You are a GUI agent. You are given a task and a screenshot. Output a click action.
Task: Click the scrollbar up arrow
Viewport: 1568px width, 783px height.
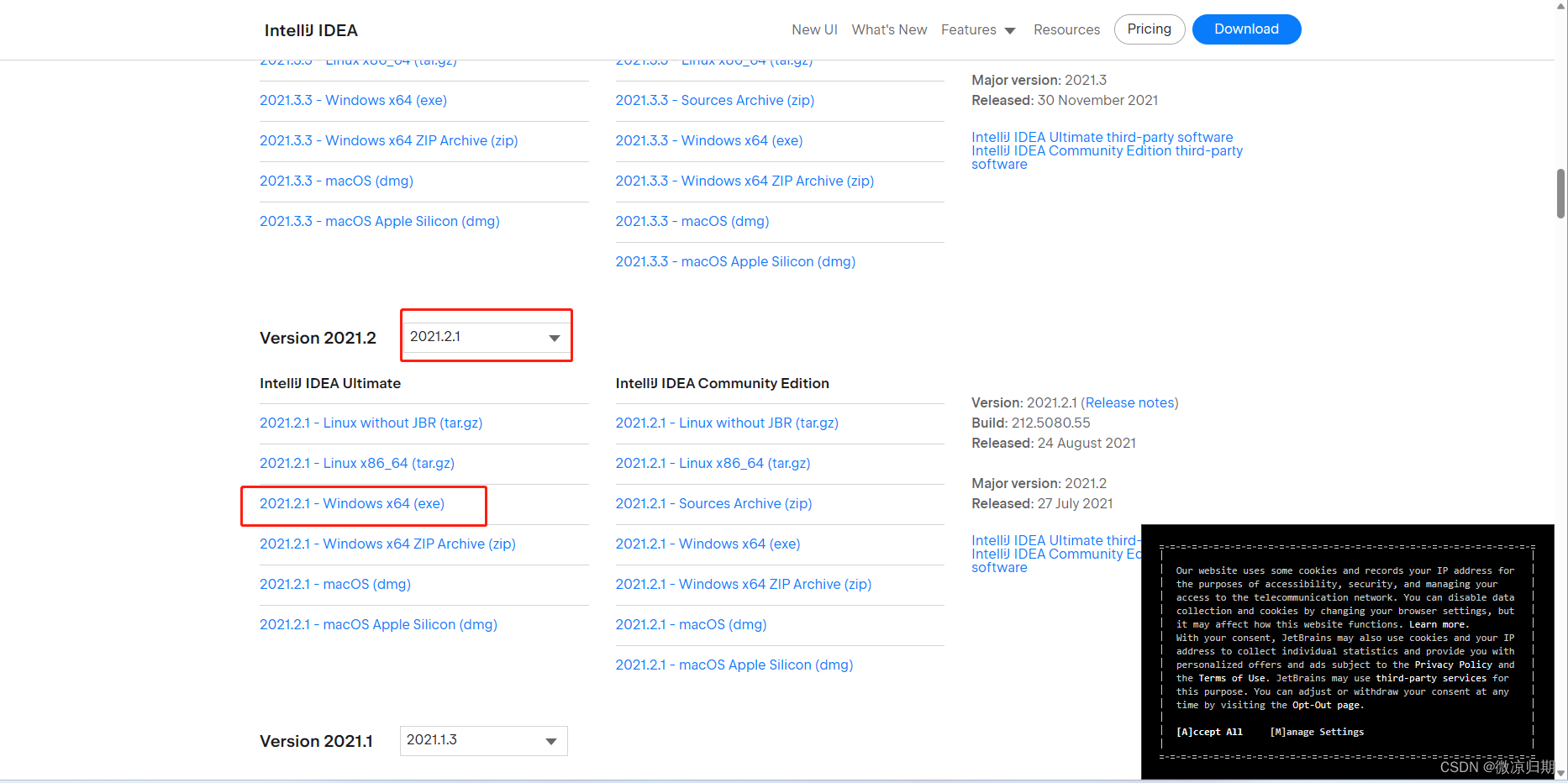click(x=1560, y=6)
